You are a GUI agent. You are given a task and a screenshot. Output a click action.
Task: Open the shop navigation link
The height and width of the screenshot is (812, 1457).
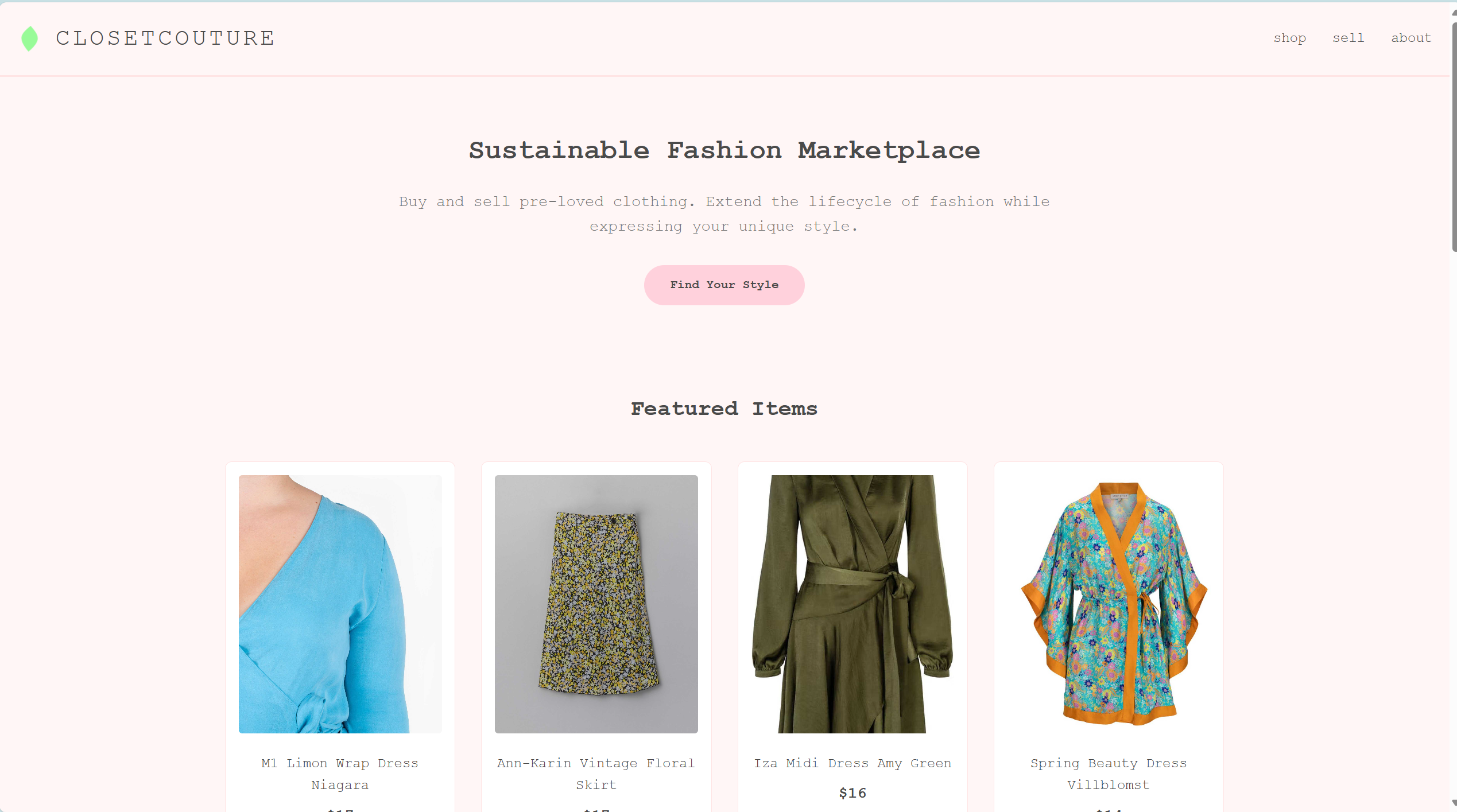[x=1289, y=38]
